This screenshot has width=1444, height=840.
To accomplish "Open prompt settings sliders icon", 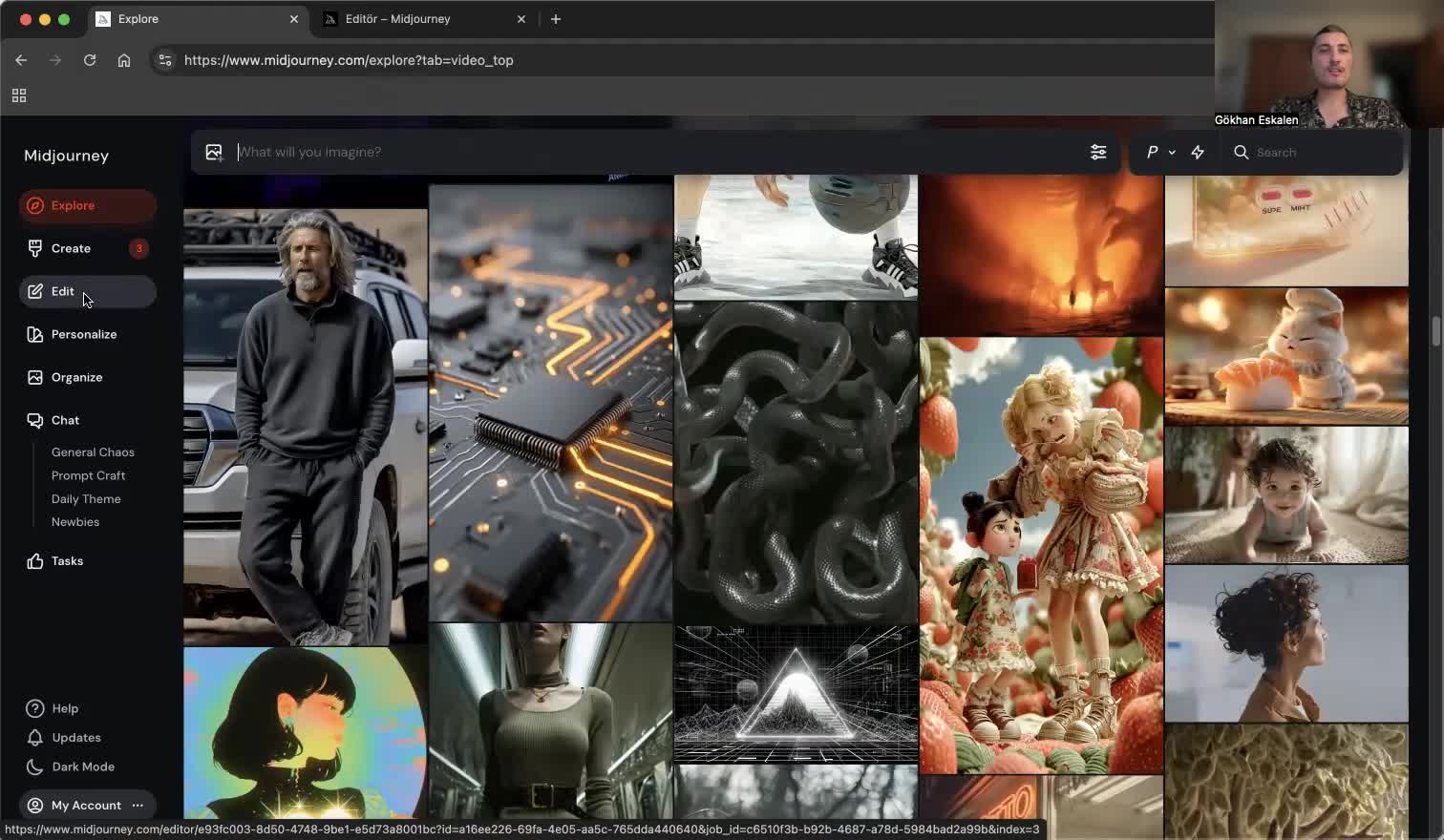I will [1098, 152].
